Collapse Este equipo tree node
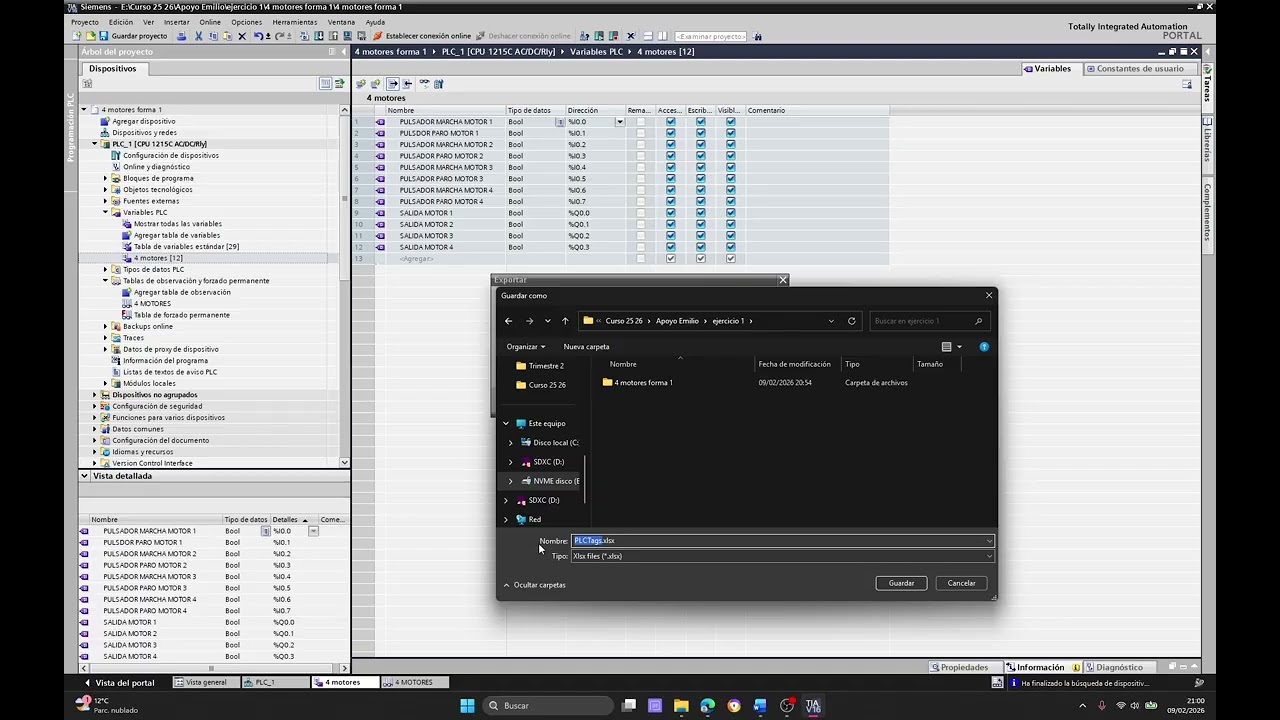1280x720 pixels. pos(506,423)
